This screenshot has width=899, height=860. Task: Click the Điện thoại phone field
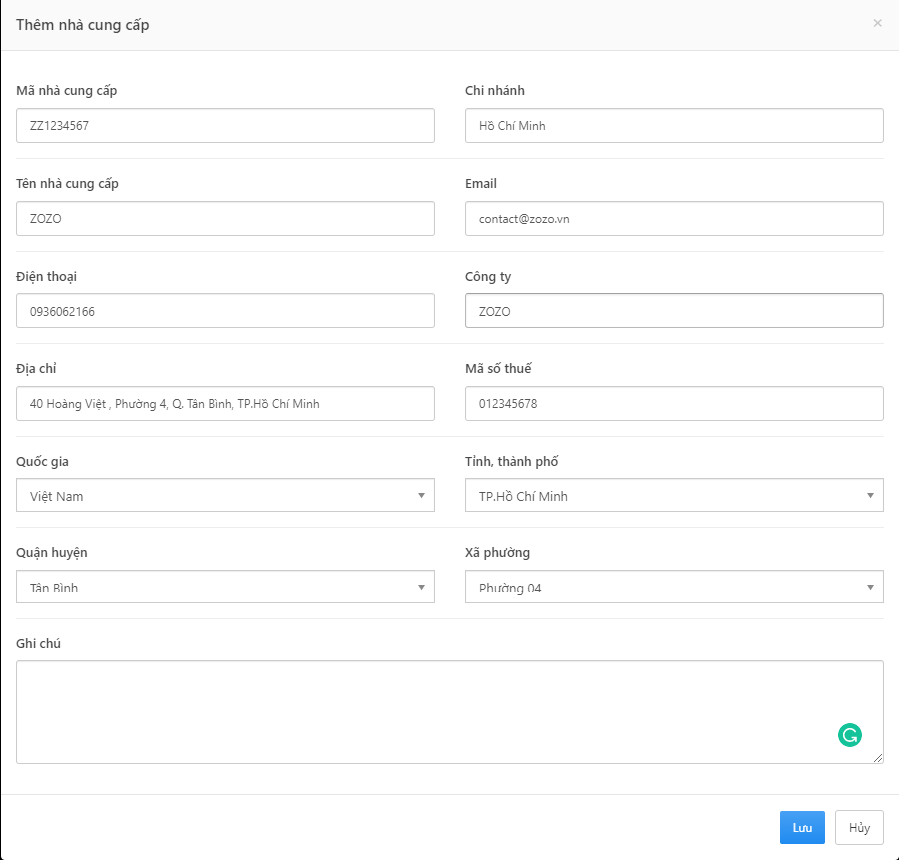(225, 311)
